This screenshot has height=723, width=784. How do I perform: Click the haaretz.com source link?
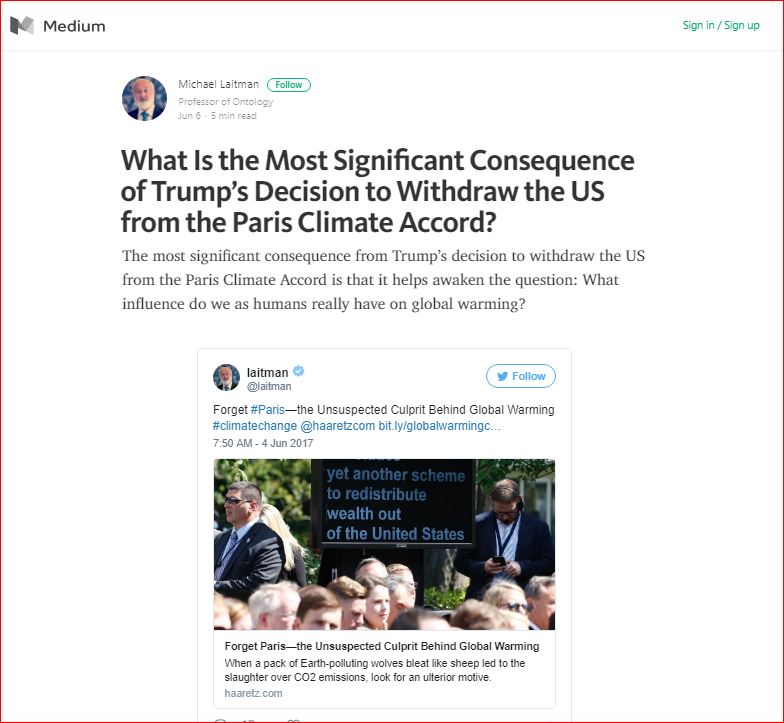tap(253, 693)
